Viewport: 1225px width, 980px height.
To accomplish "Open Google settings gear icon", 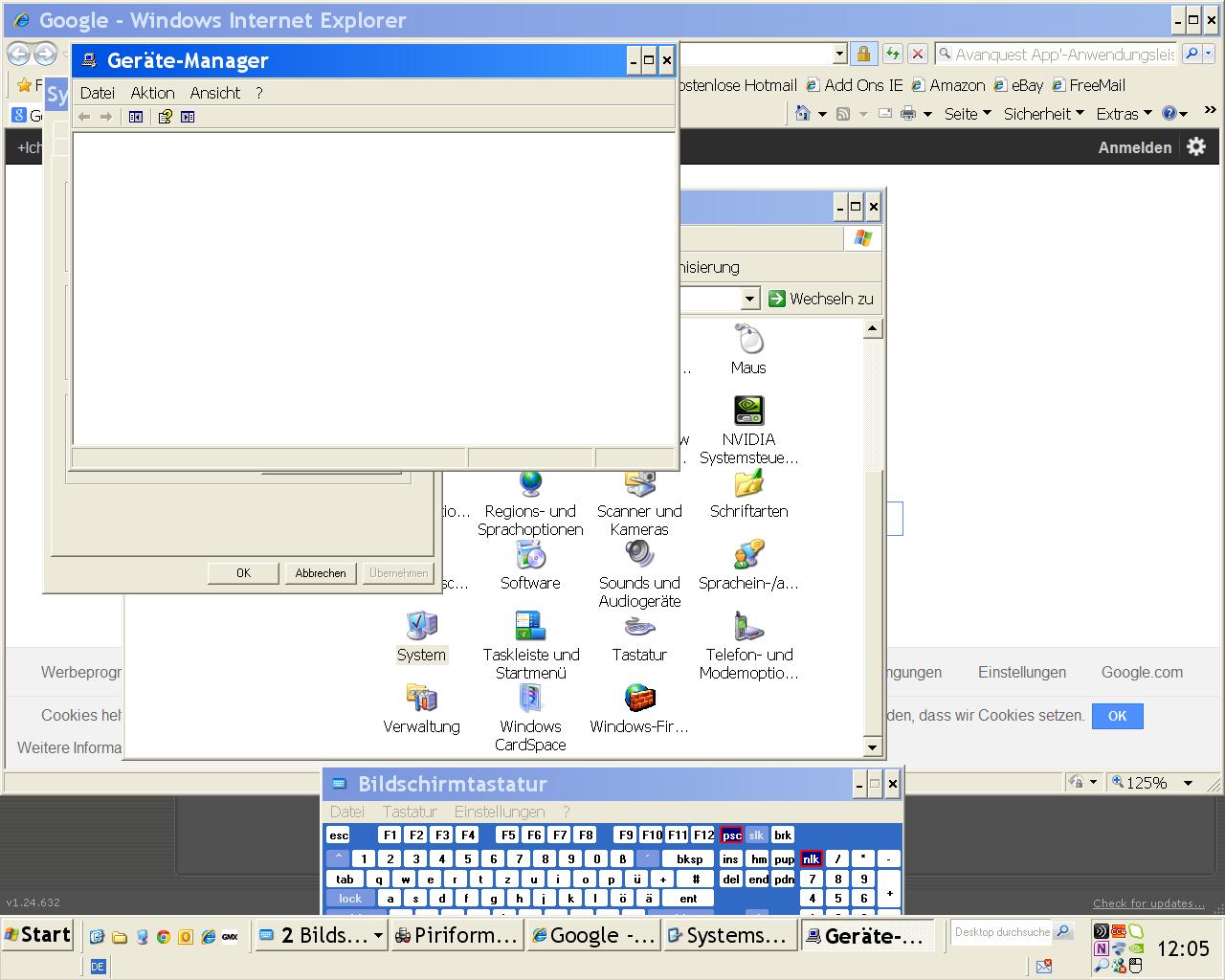I will 1196,146.
